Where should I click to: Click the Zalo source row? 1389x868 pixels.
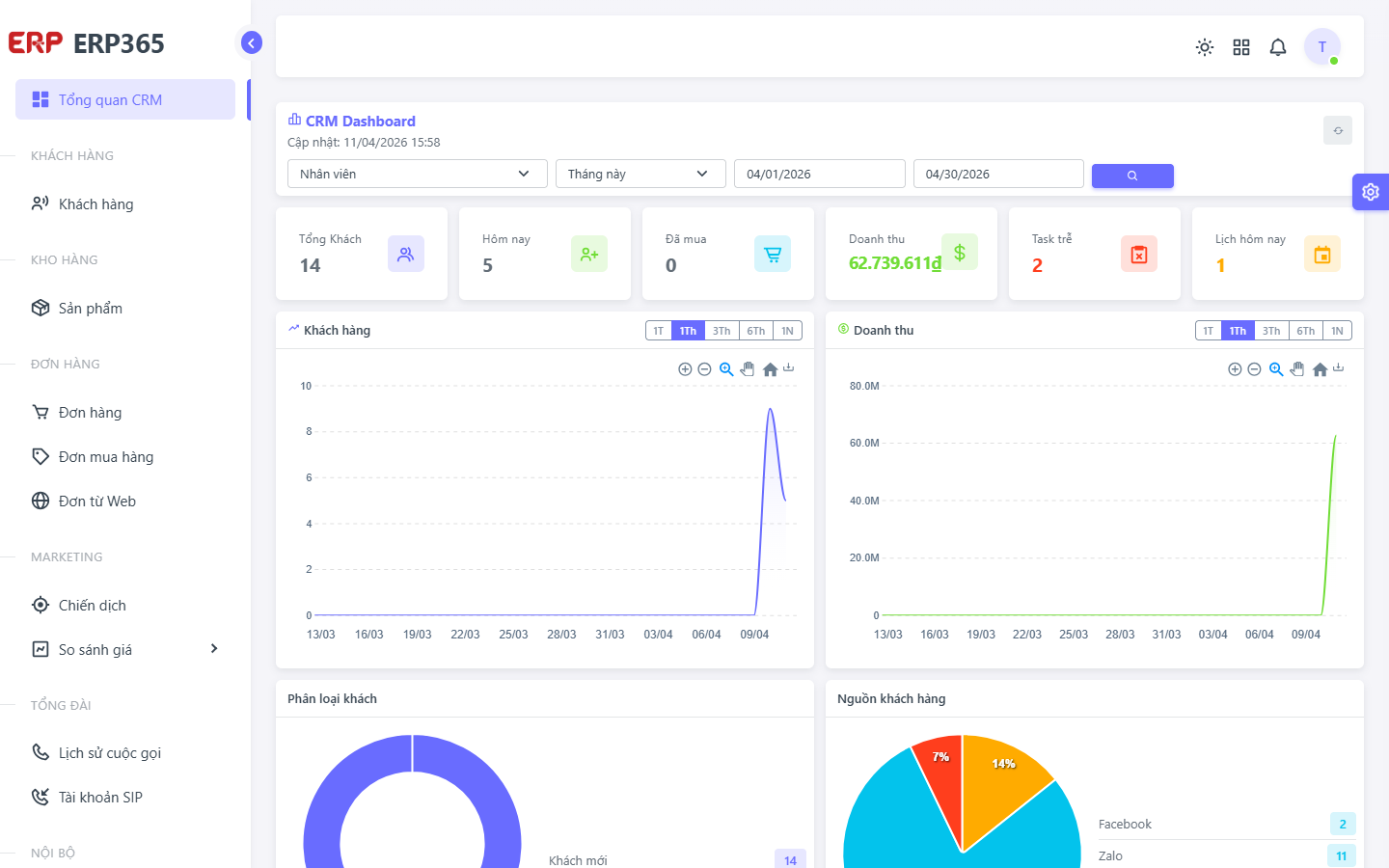[1227, 855]
